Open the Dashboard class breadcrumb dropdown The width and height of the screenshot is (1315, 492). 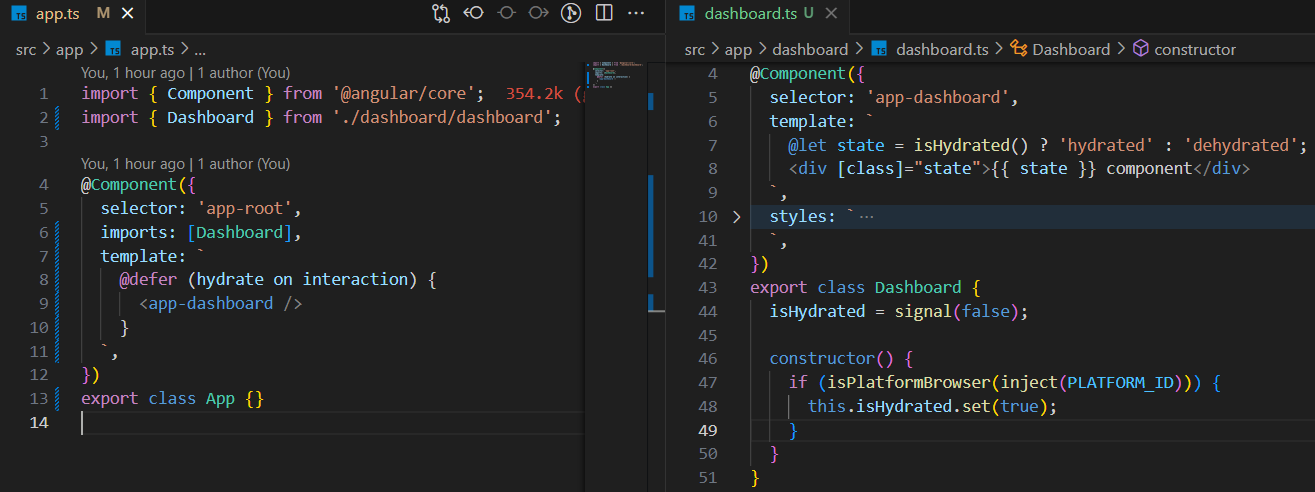coord(1070,49)
